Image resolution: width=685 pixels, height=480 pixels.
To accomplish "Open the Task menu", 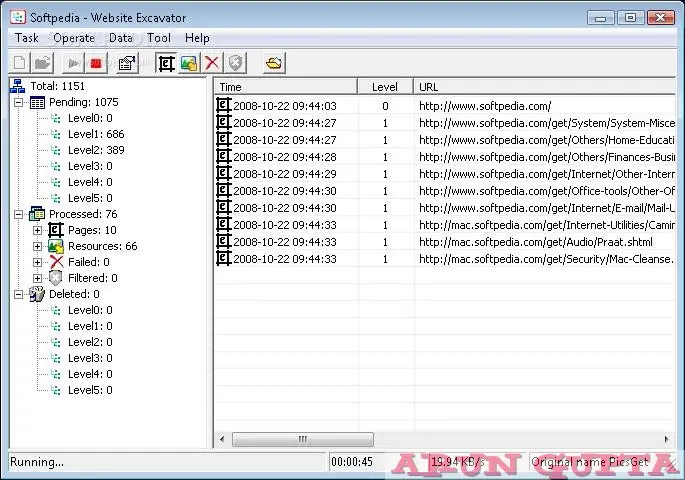I will click(x=27, y=38).
